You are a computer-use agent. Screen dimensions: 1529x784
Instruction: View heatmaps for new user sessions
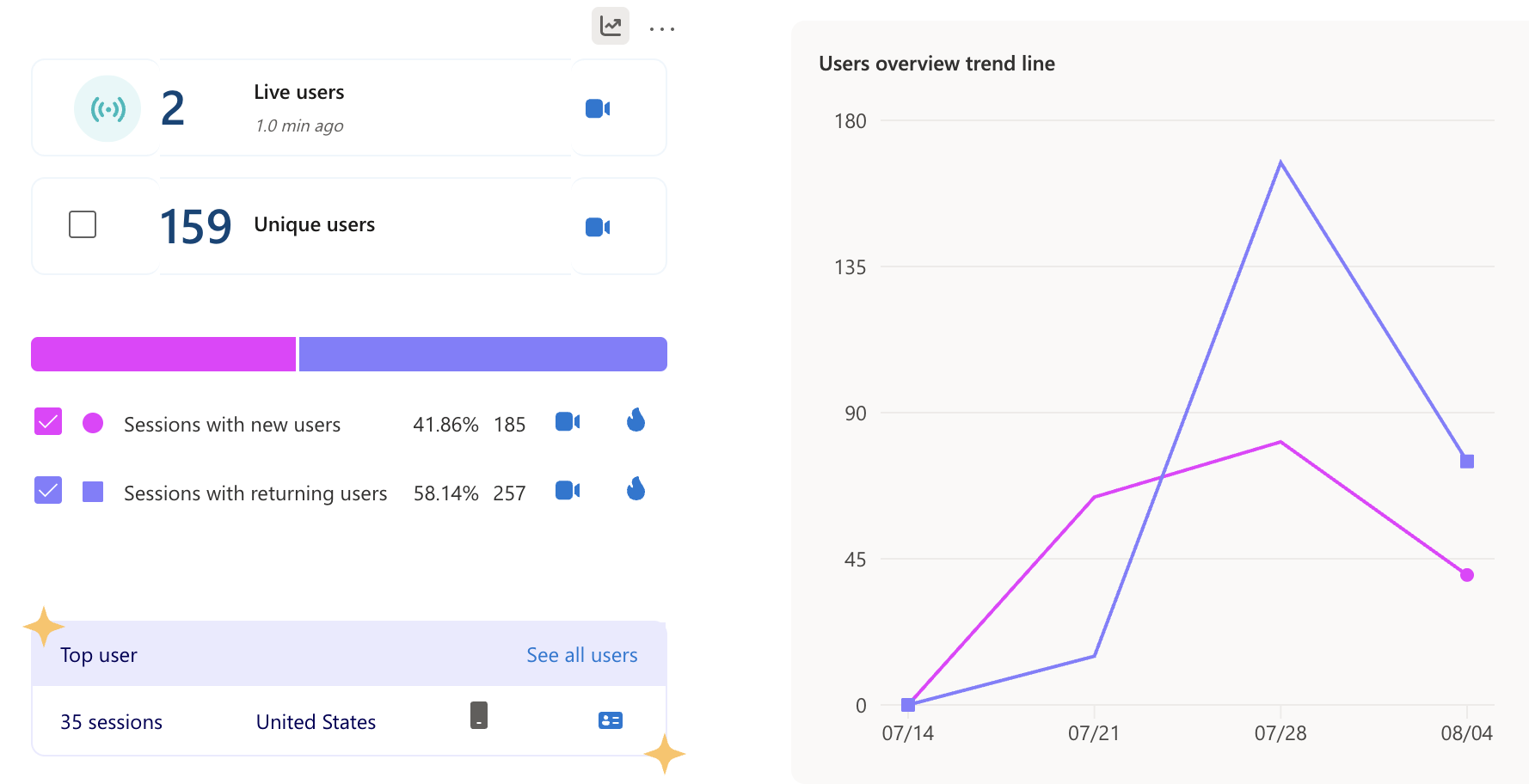point(636,420)
